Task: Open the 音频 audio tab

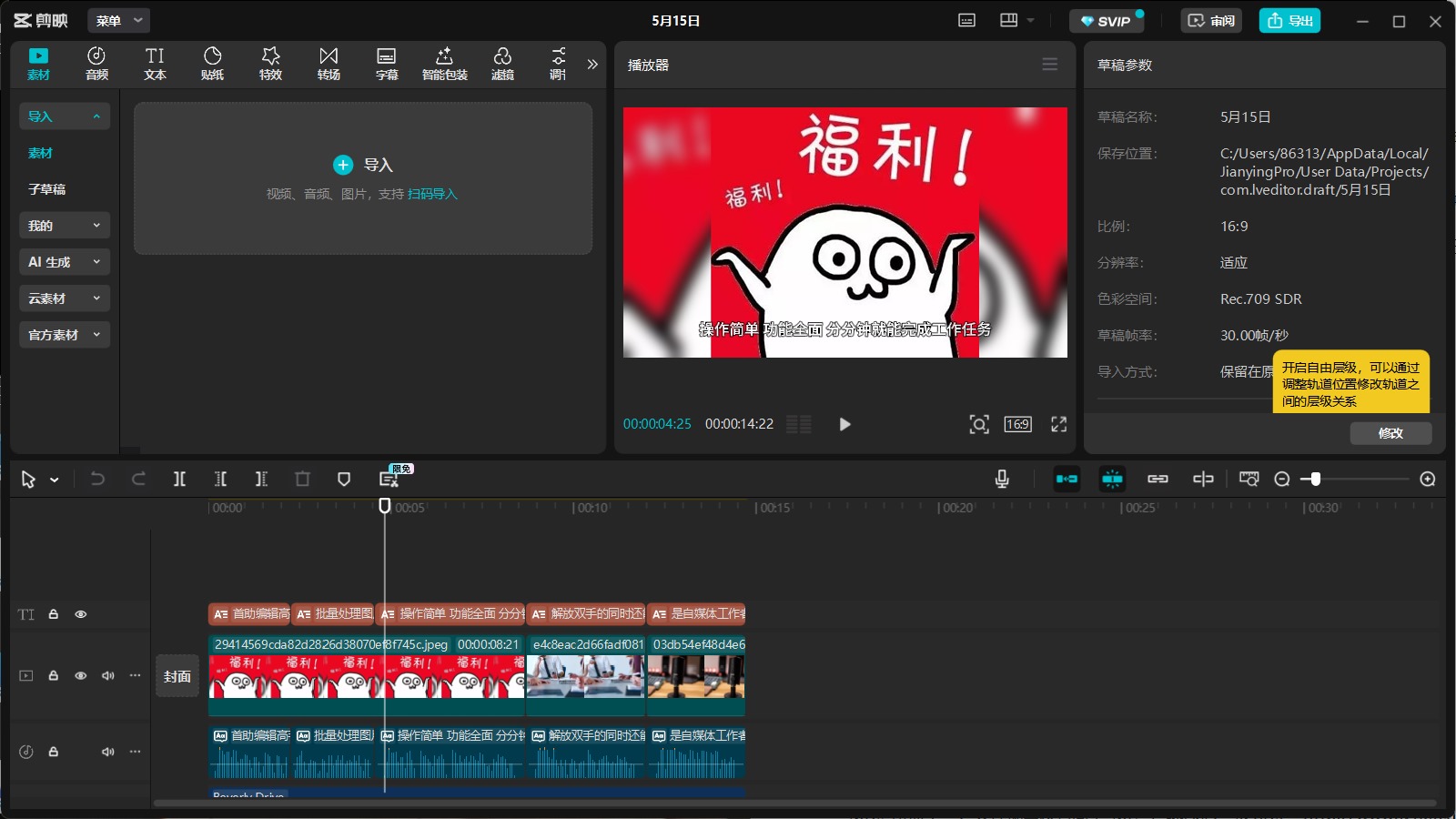Action: pos(96,64)
